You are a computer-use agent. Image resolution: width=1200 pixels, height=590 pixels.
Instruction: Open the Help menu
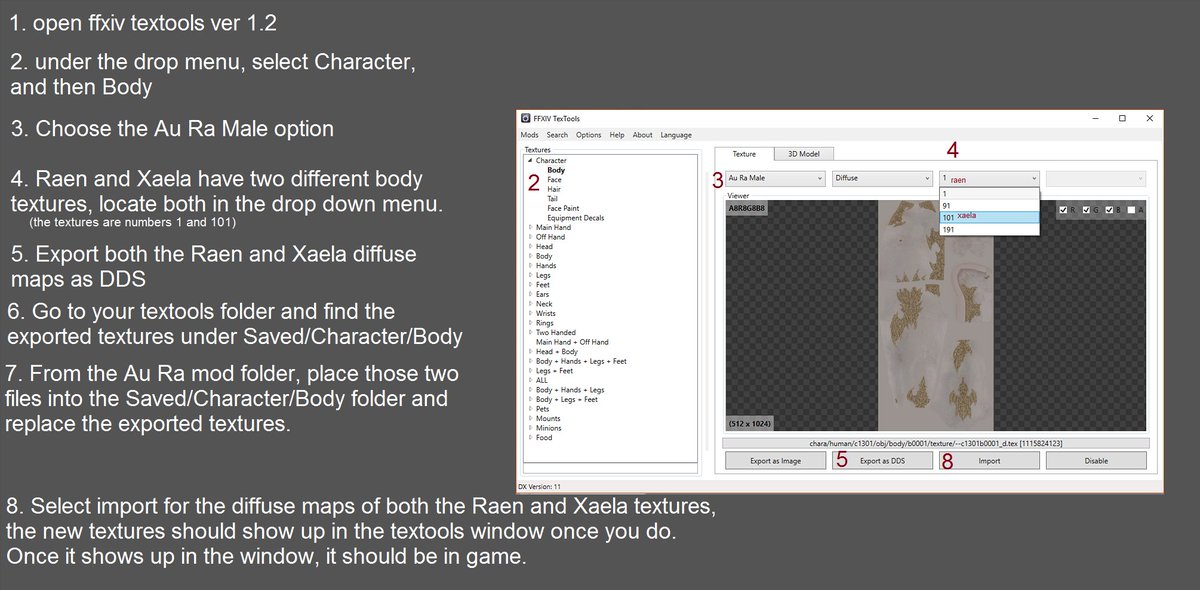tap(617, 135)
